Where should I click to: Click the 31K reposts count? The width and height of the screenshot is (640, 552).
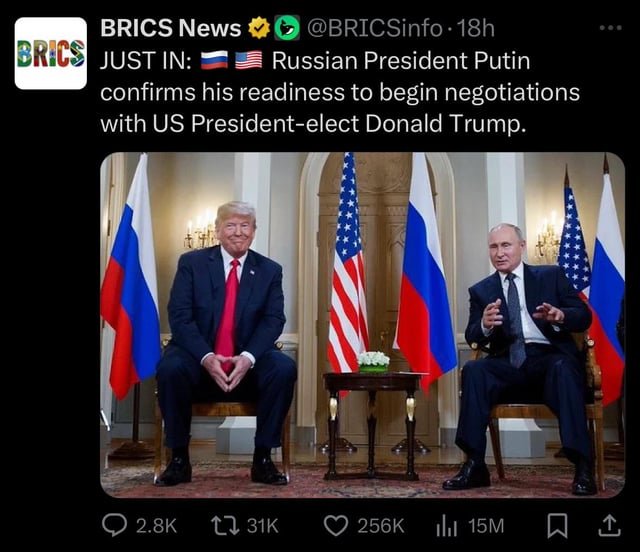click(x=263, y=526)
